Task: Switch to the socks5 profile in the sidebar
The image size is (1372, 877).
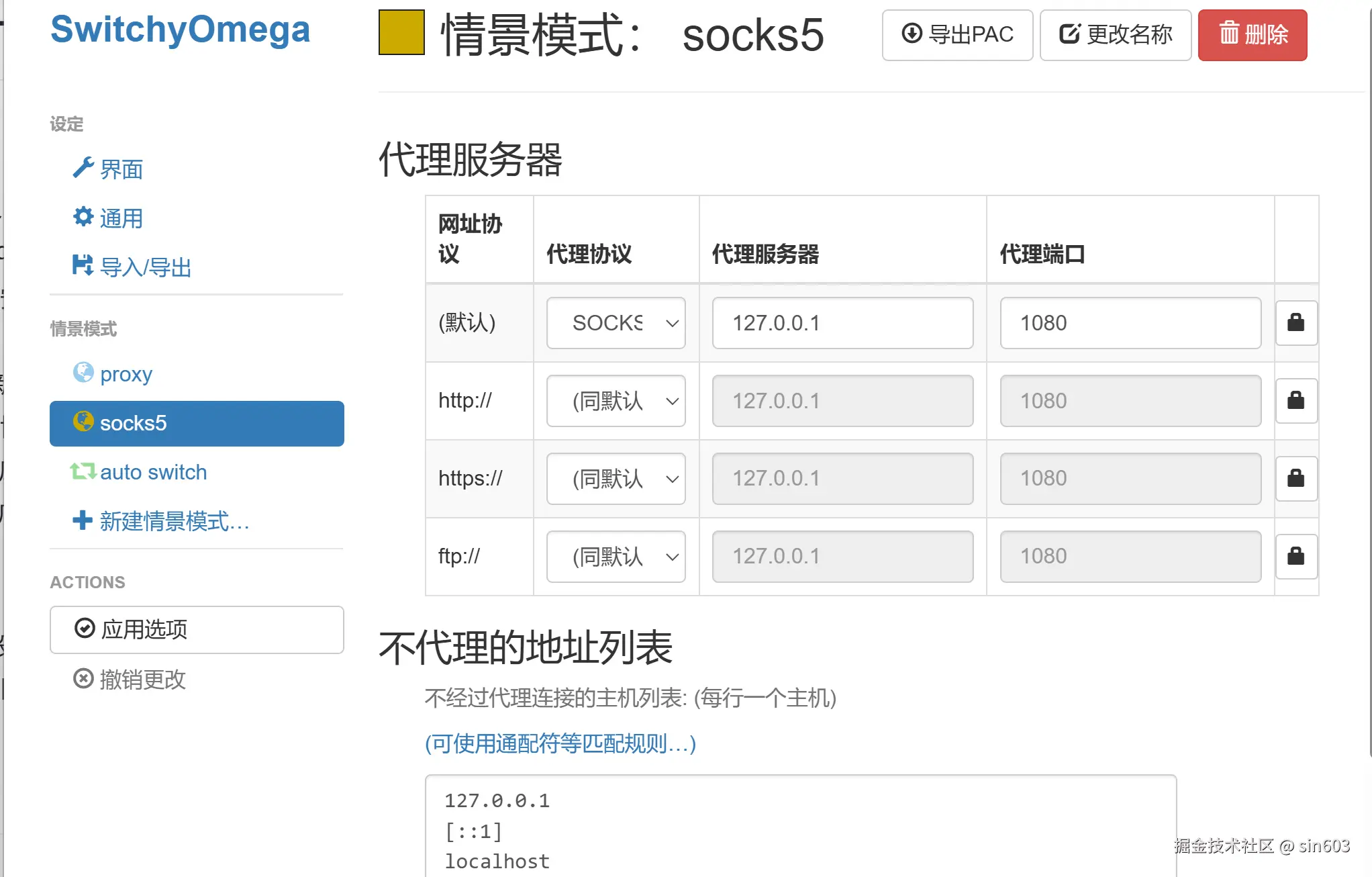Action: click(x=134, y=423)
